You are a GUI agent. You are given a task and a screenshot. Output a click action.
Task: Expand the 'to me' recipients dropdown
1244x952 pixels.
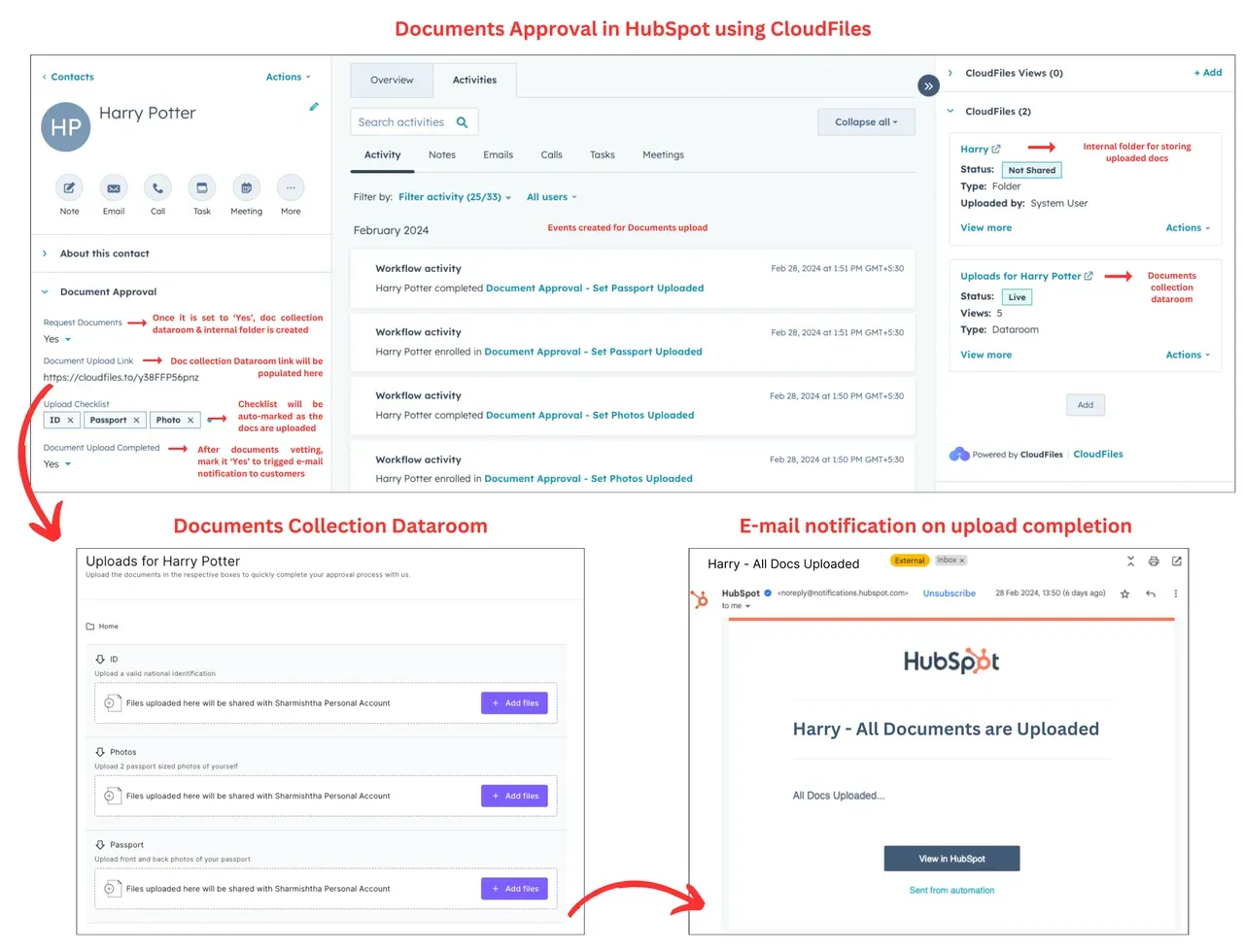tap(747, 606)
